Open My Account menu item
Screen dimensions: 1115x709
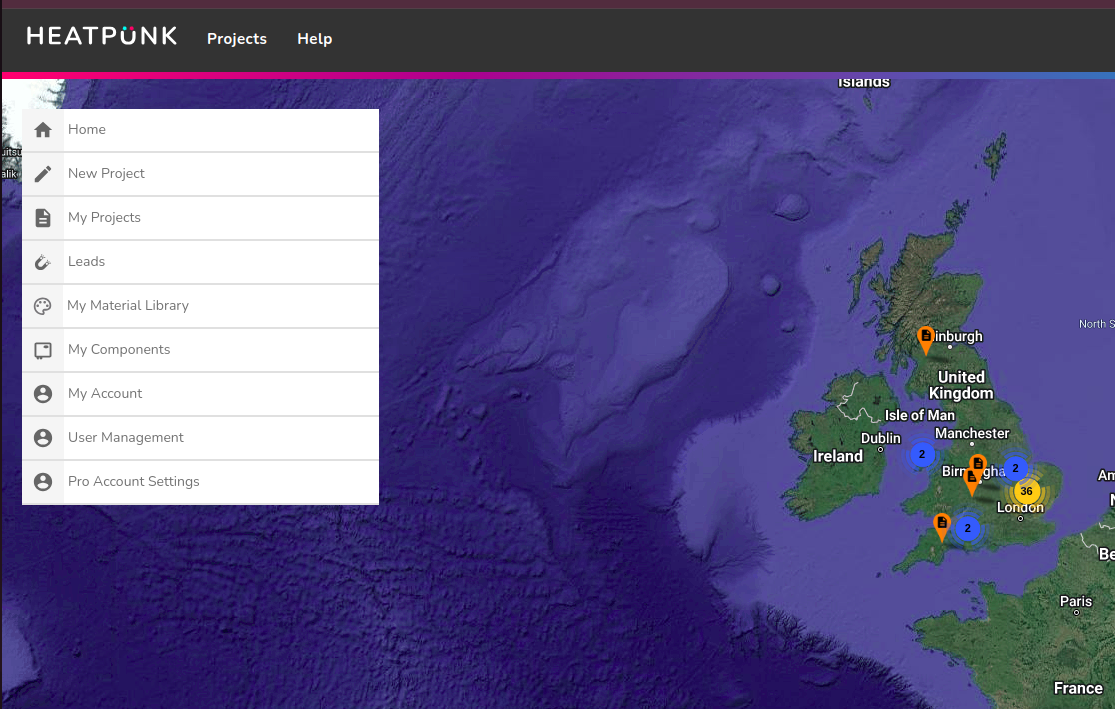[x=201, y=395]
